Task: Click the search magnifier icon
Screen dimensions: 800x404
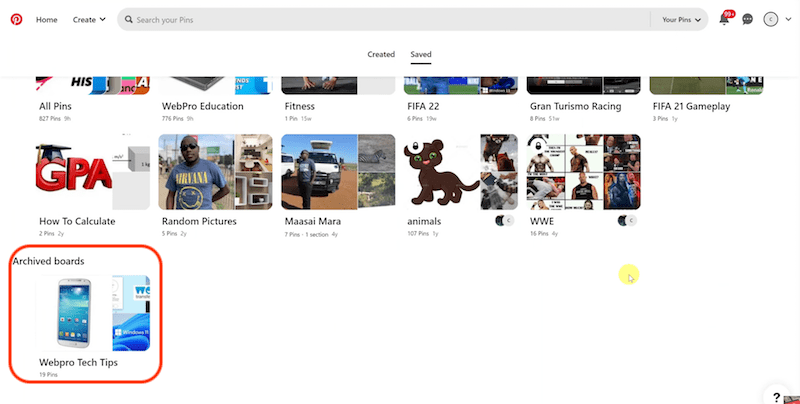Action: click(127, 19)
